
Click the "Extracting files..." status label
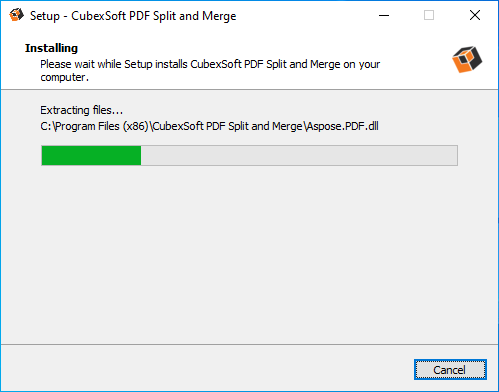pos(82,110)
